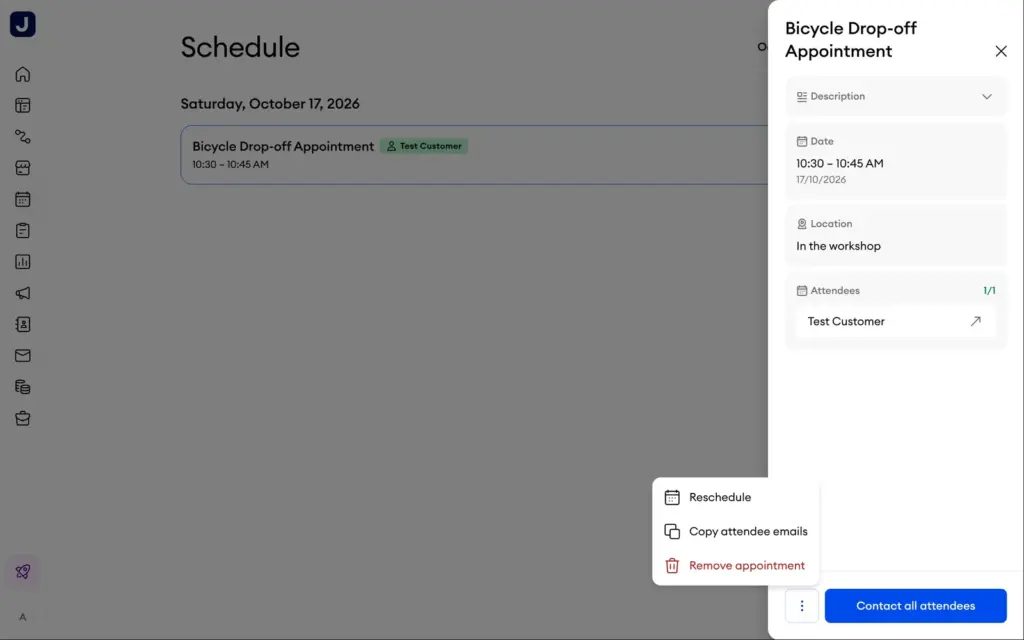This screenshot has height=640, width=1024.
Task: Click Contact all attendees button
Action: click(x=915, y=606)
